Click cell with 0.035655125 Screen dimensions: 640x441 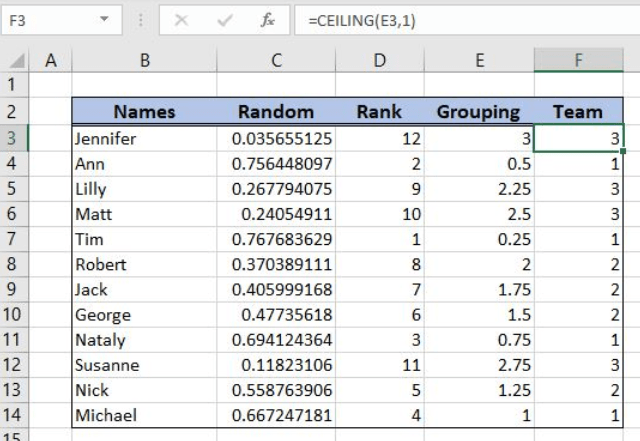(276, 138)
